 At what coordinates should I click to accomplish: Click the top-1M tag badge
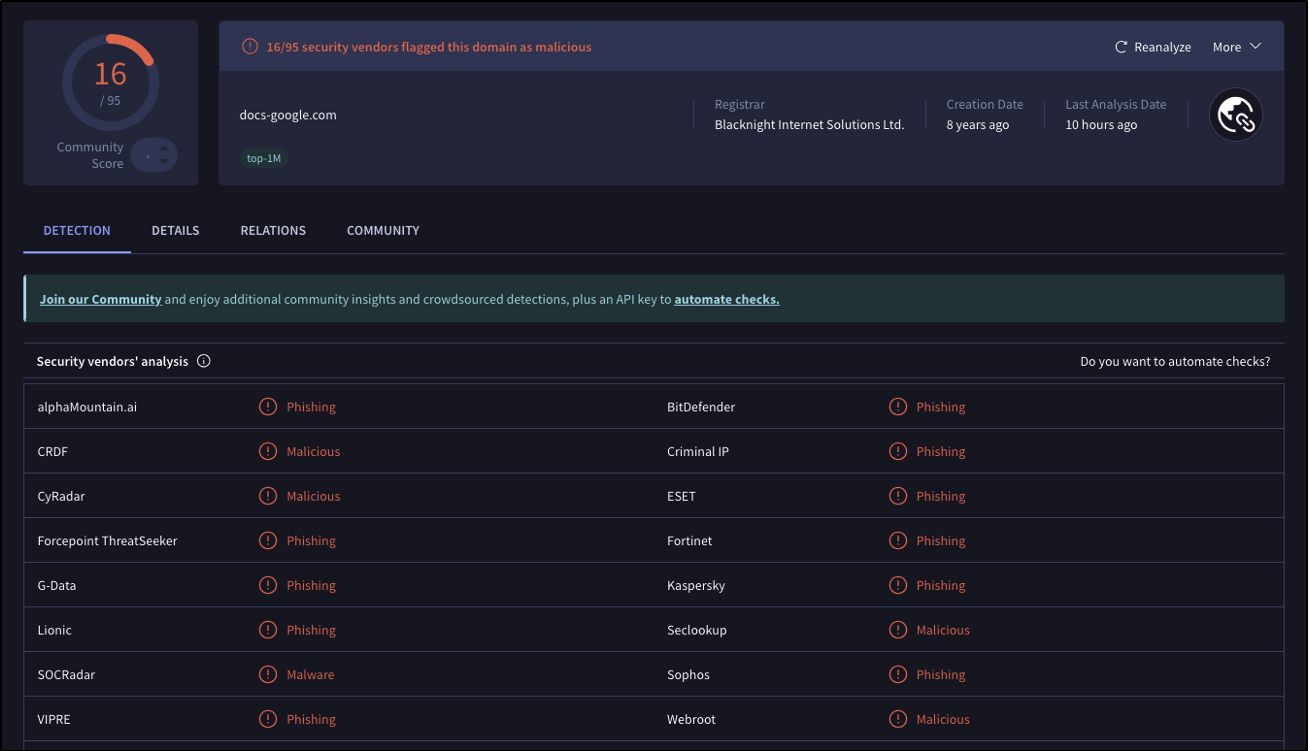[264, 158]
